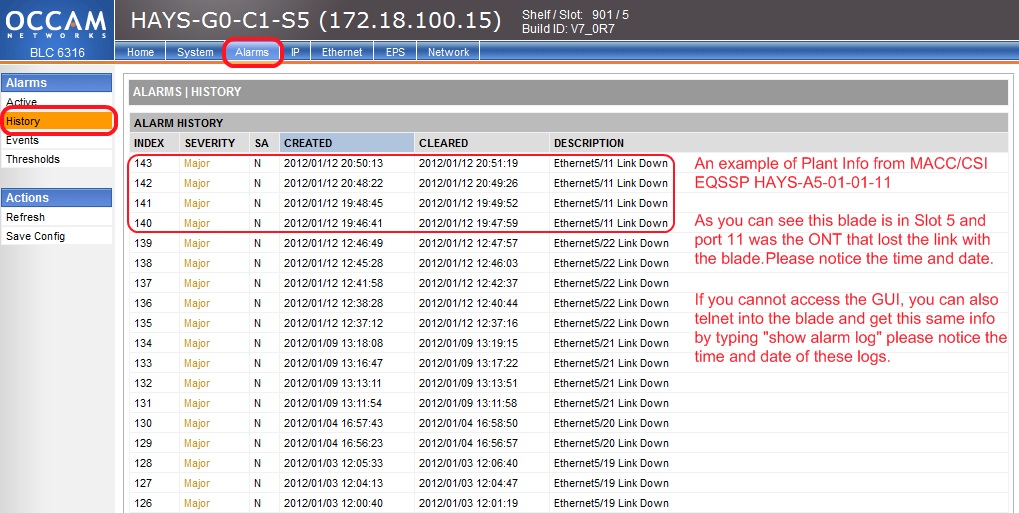Click Refresh under Actions
1019x513 pixels.
tap(25, 217)
